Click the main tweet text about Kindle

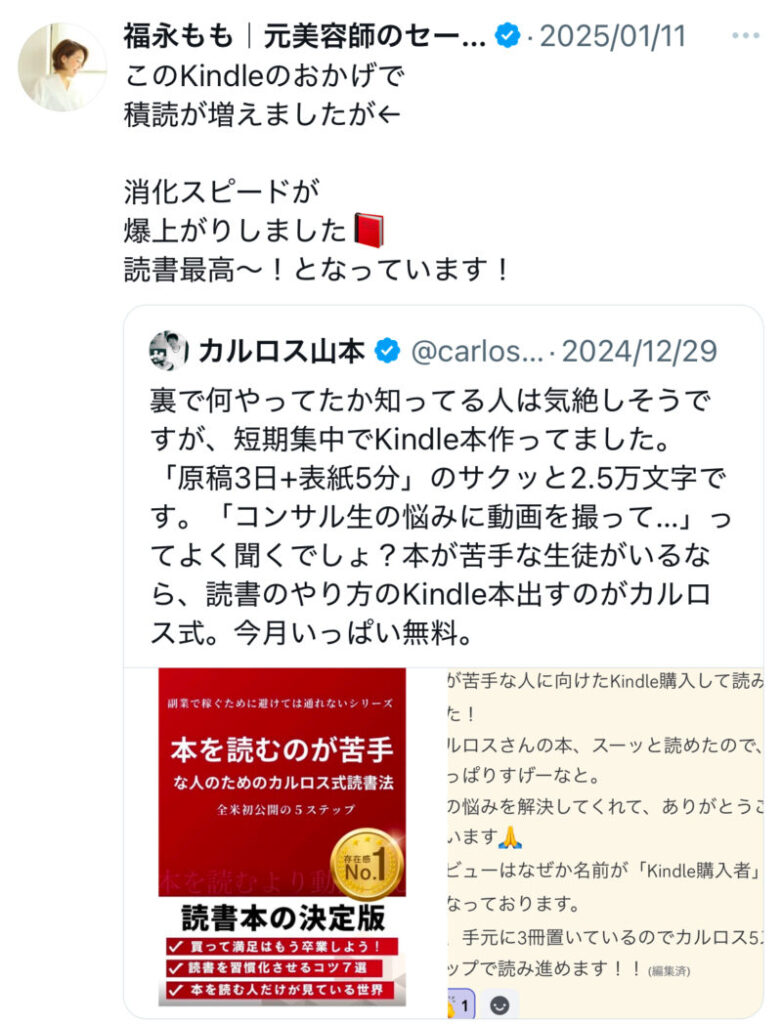(x=317, y=172)
